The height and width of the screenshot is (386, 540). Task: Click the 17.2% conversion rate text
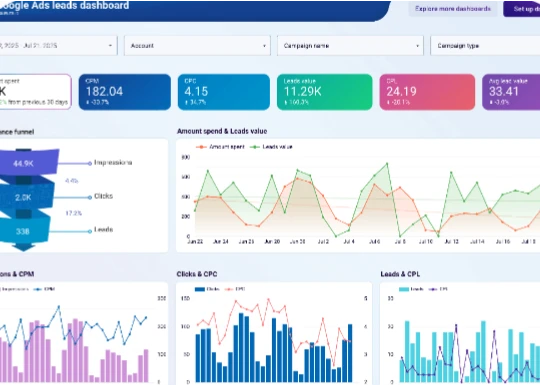(x=74, y=213)
